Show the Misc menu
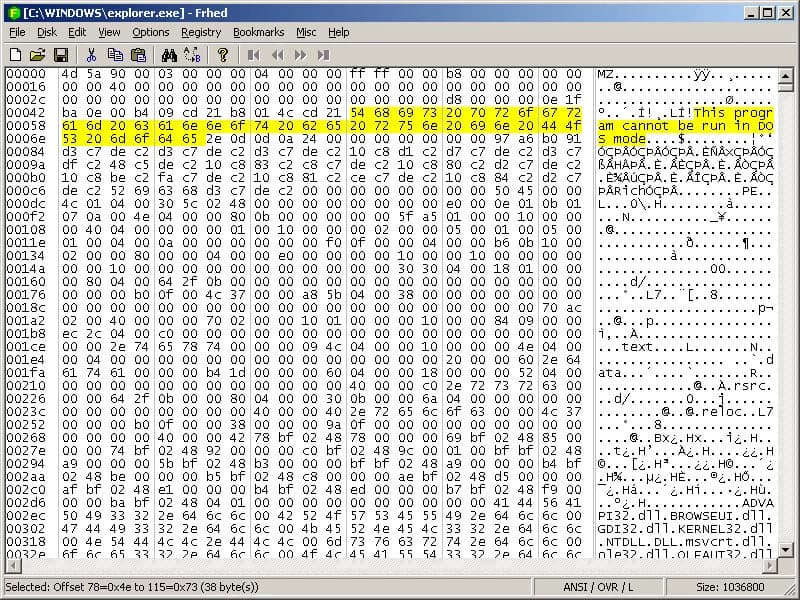Viewport: 800px width, 600px height. pyautogui.click(x=306, y=32)
